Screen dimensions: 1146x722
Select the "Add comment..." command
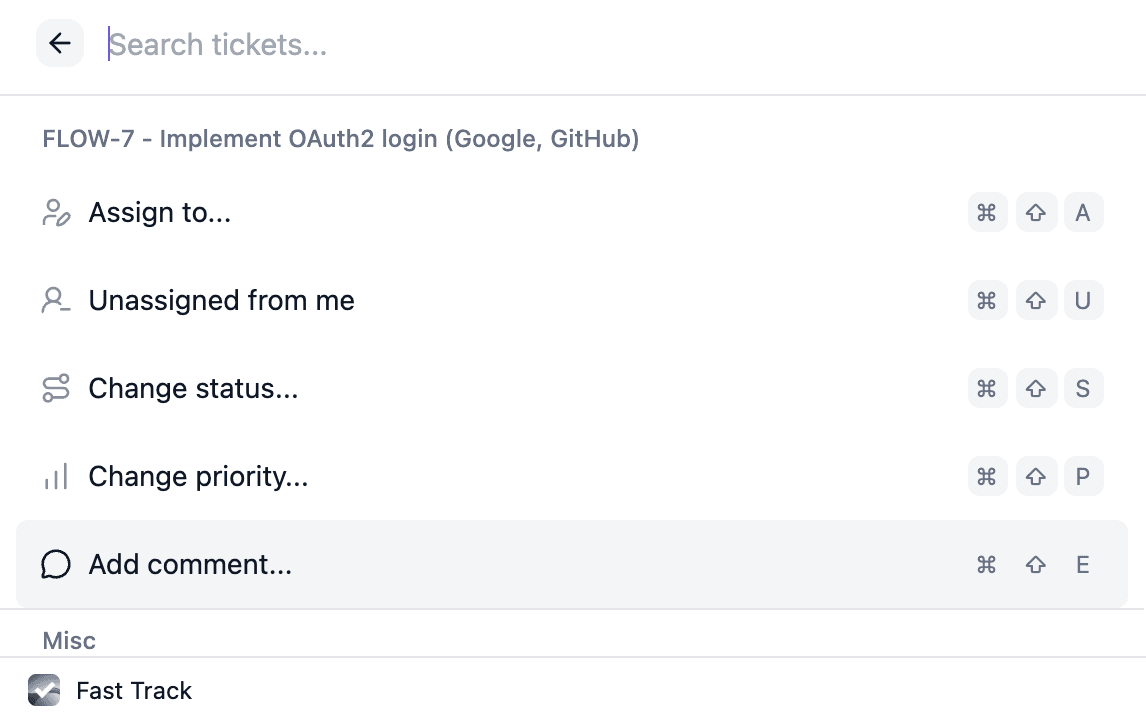coord(190,565)
